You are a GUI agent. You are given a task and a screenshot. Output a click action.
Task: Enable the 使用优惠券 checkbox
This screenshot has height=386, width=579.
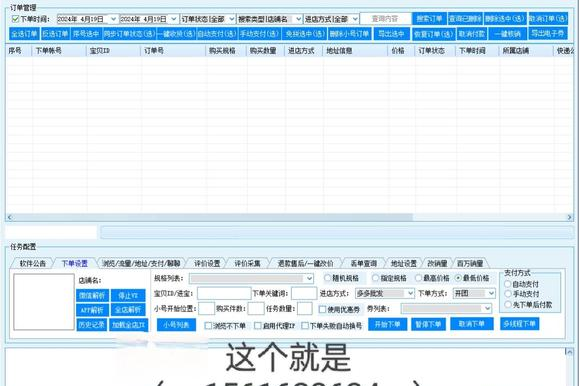tap(322, 309)
